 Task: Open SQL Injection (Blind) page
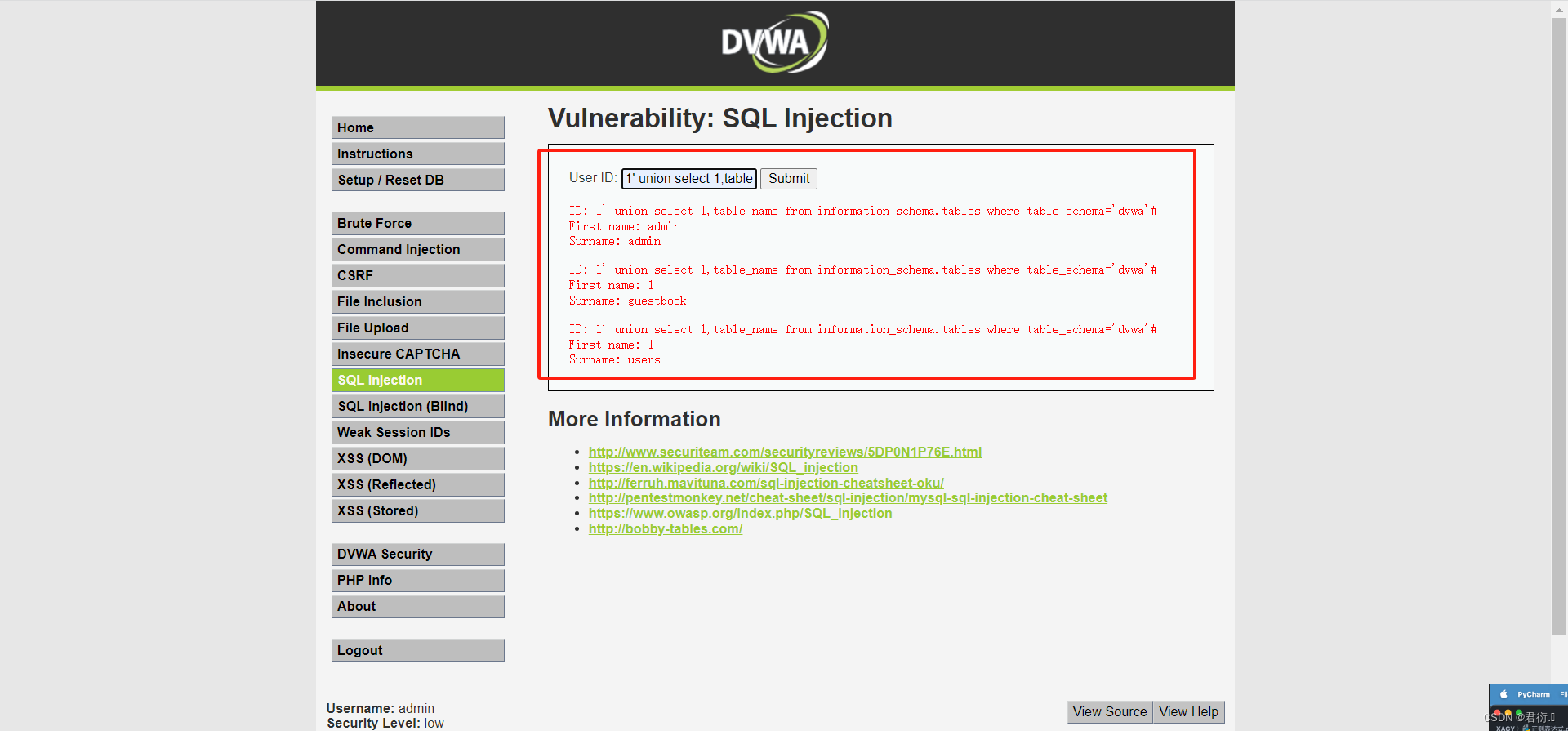pos(417,406)
